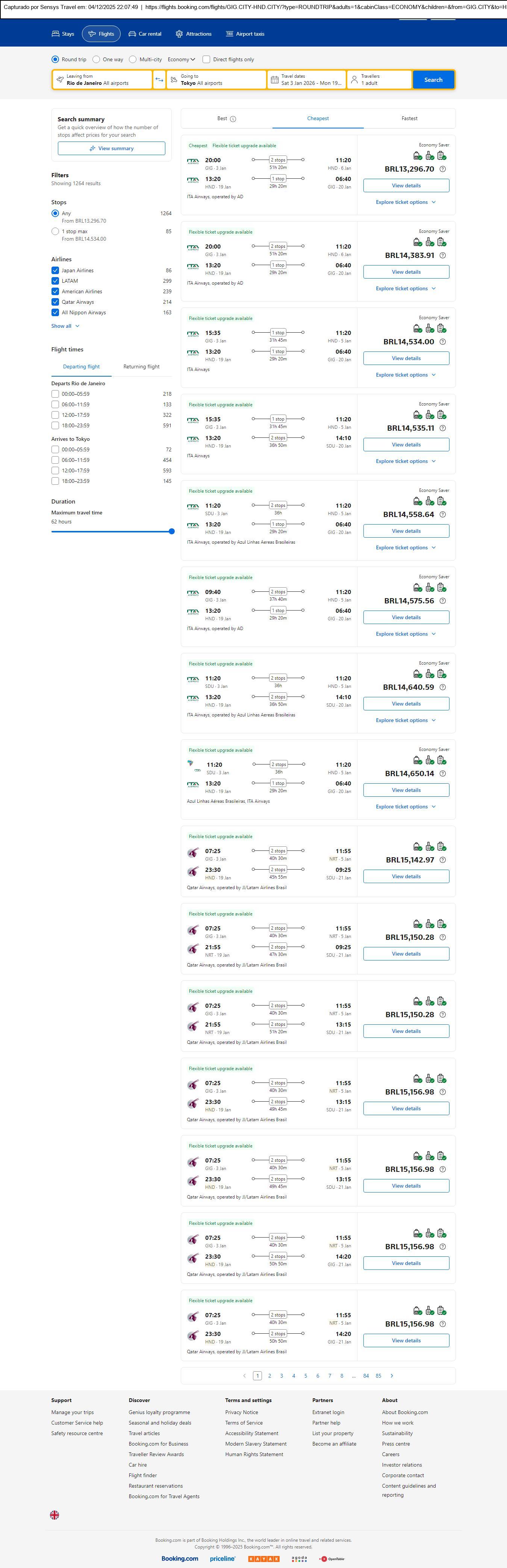This screenshot has height=1568, width=507.
Task: Open the Returning flight tab
Action: coord(141,366)
